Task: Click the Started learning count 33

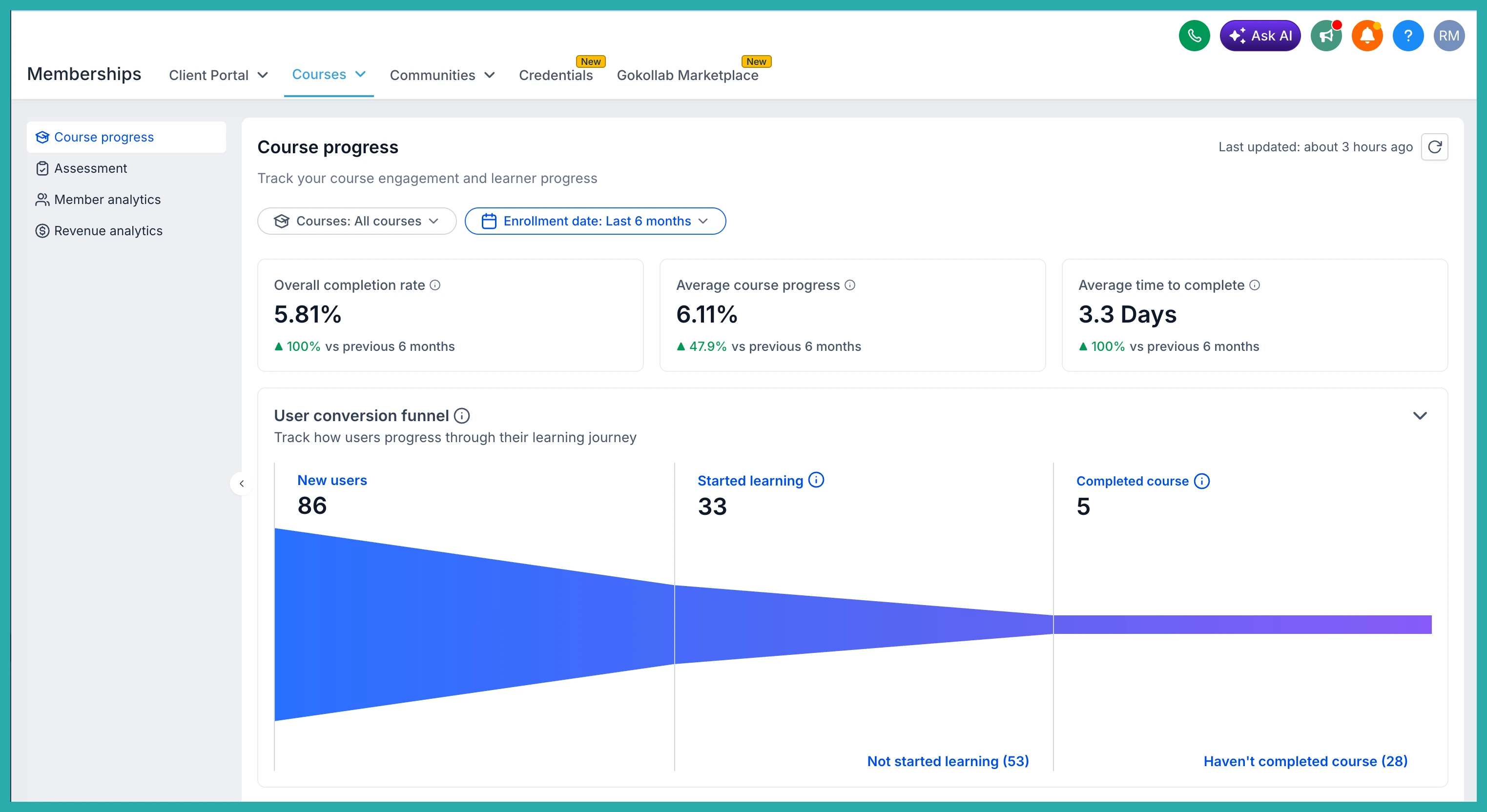Action: point(712,507)
